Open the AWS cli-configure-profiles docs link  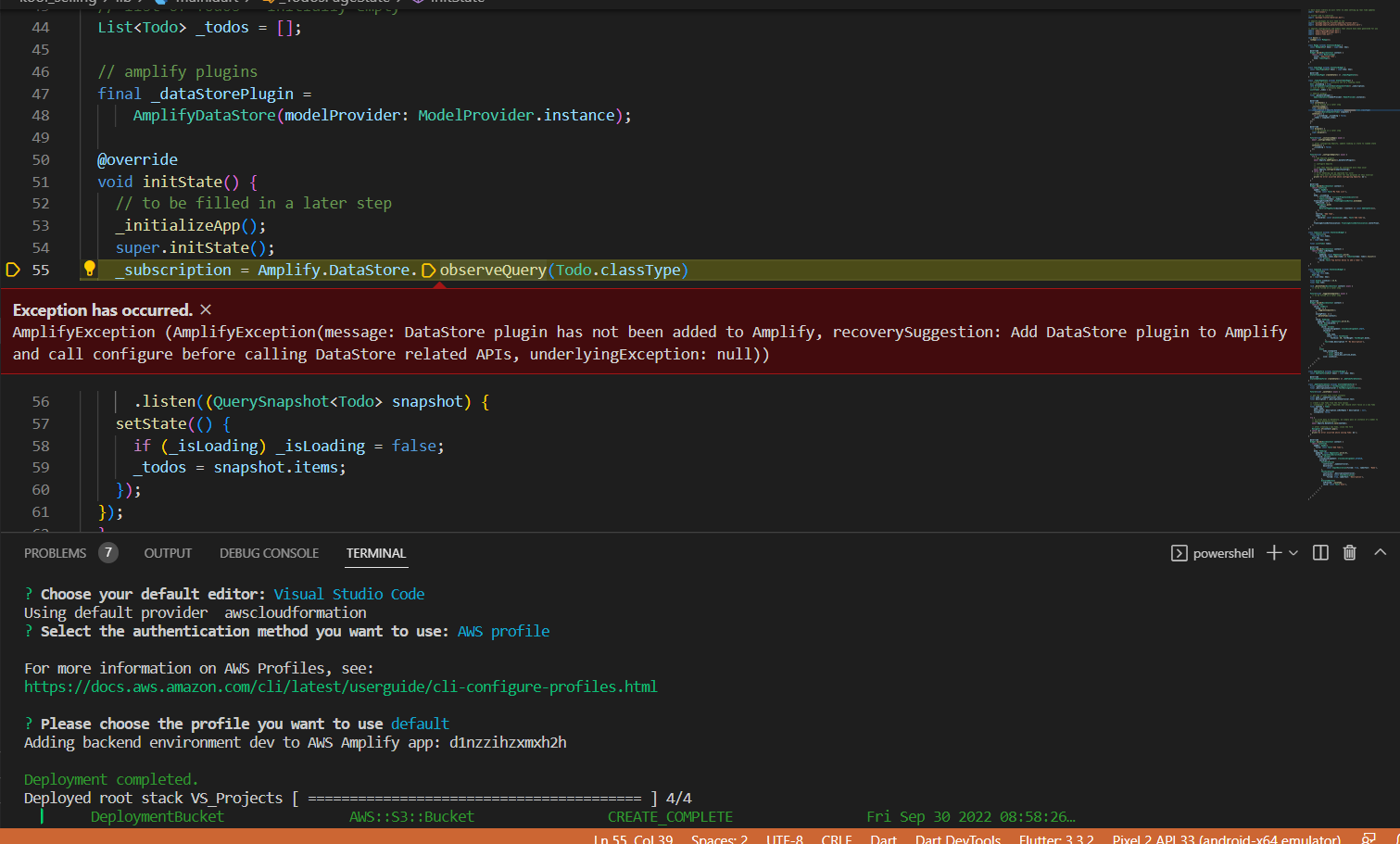tap(340, 687)
